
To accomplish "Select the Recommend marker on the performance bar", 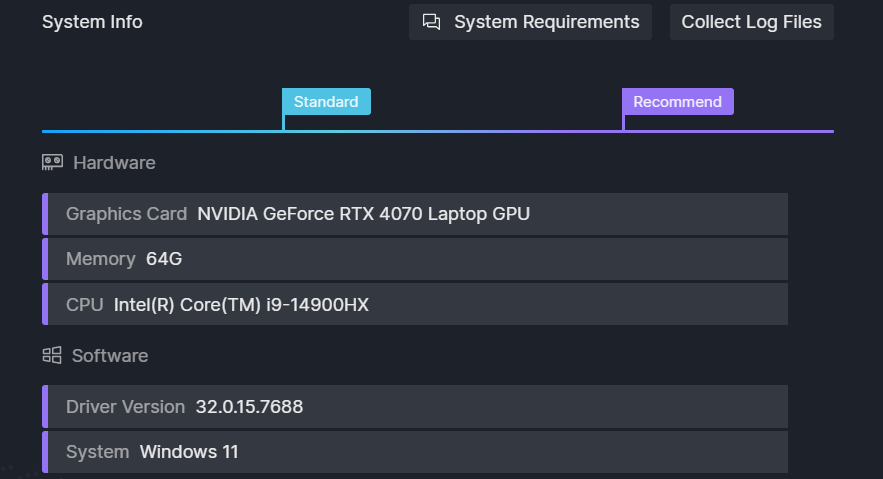I will (x=677, y=102).
